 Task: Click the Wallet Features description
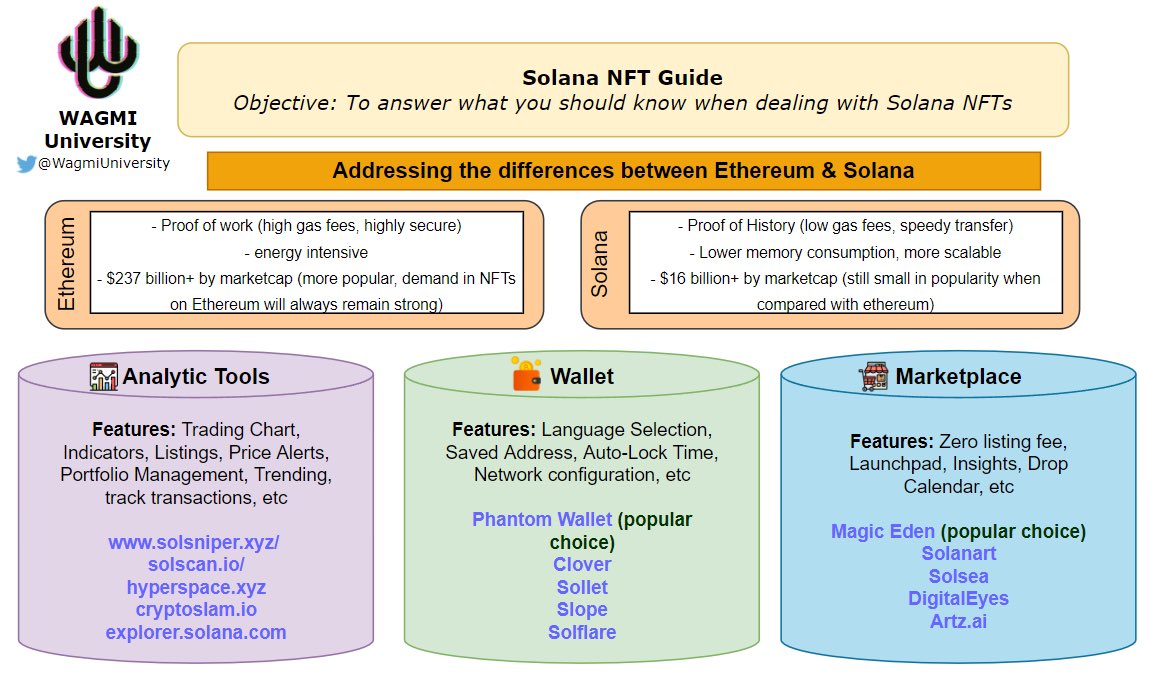582,452
